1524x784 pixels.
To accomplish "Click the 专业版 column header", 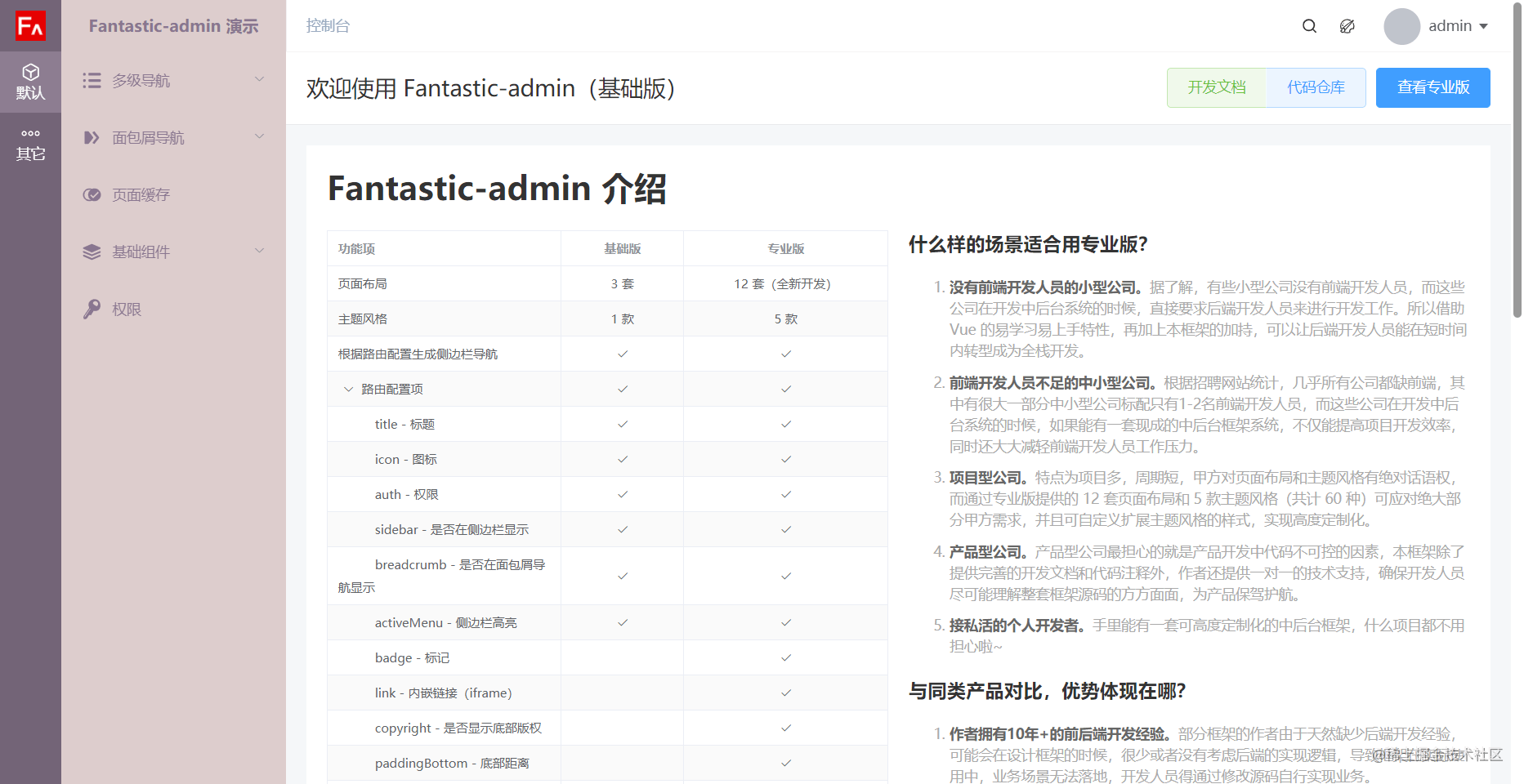I will coord(786,248).
